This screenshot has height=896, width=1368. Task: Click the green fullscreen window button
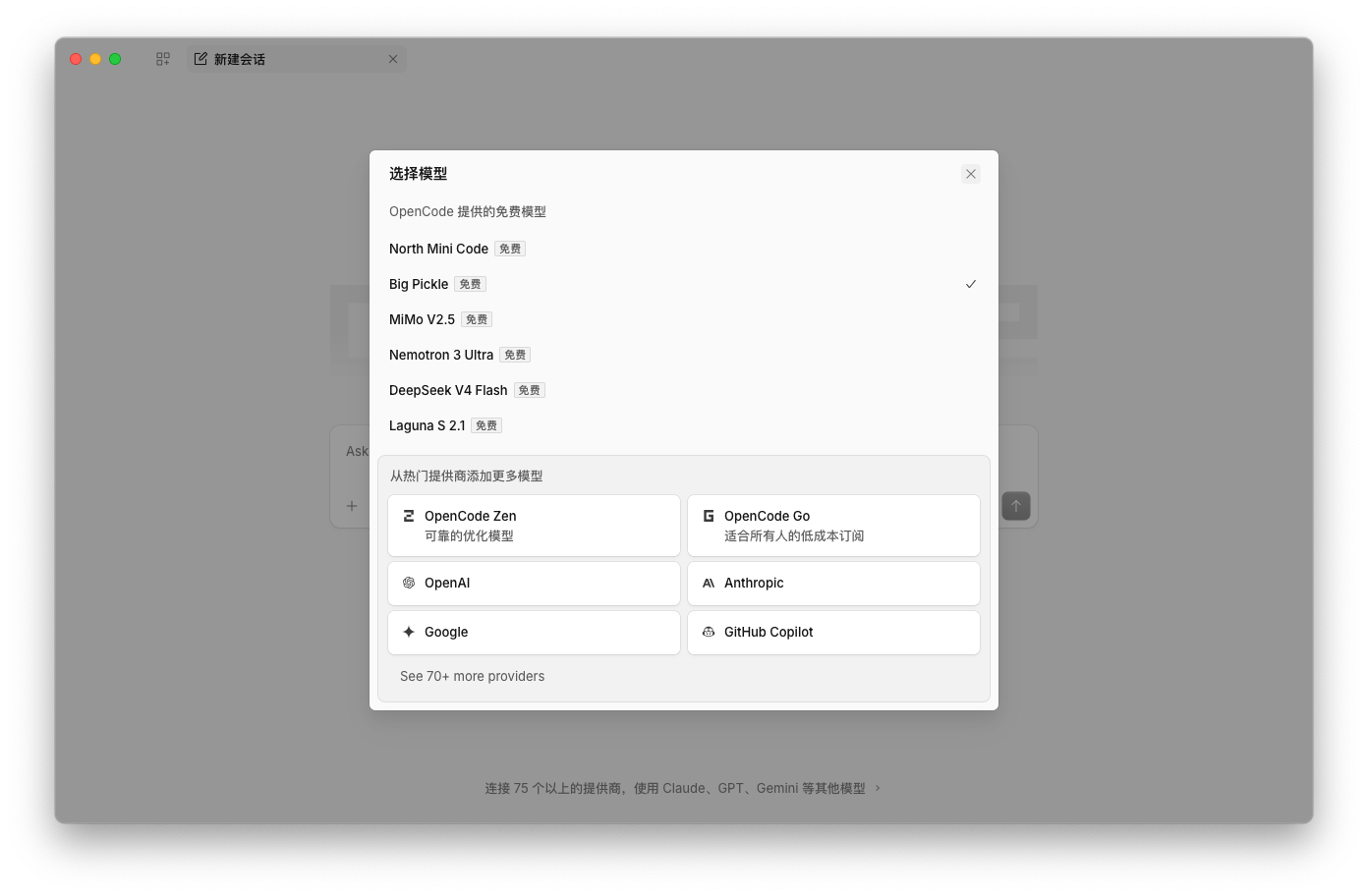[115, 59]
